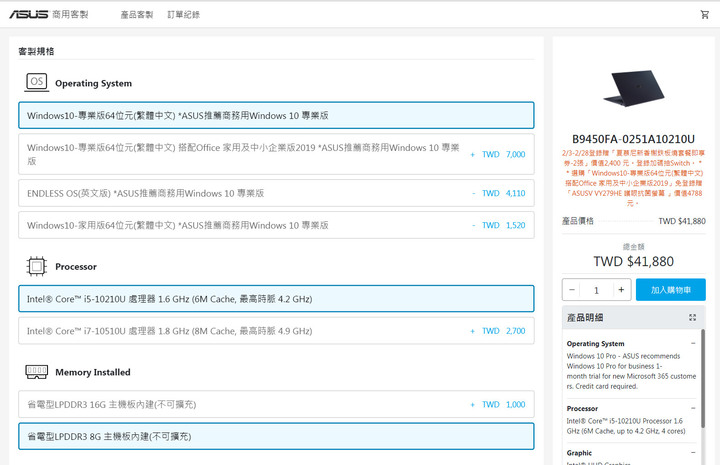Open the 訂單紀錄 menu
Viewport: 720px width, 465px height.
[183, 15]
